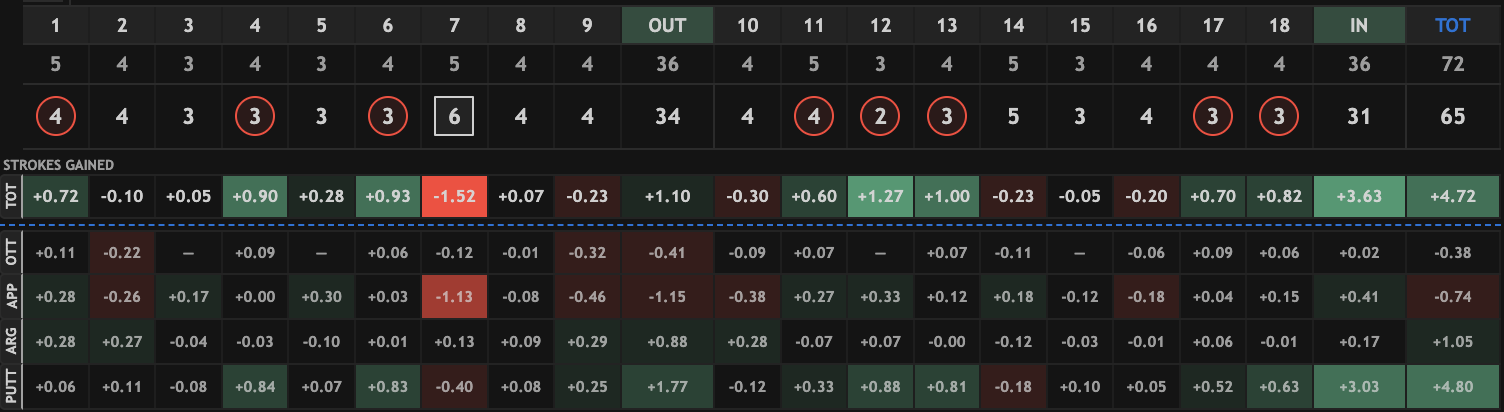Click the IN column header
This screenshot has width=1504, height=412.
click(x=1358, y=26)
